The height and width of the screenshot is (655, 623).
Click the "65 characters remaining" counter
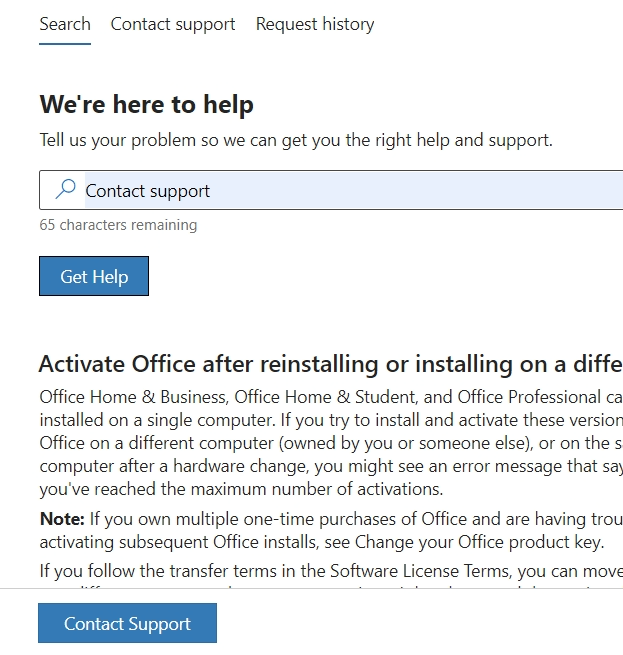[x=118, y=225]
